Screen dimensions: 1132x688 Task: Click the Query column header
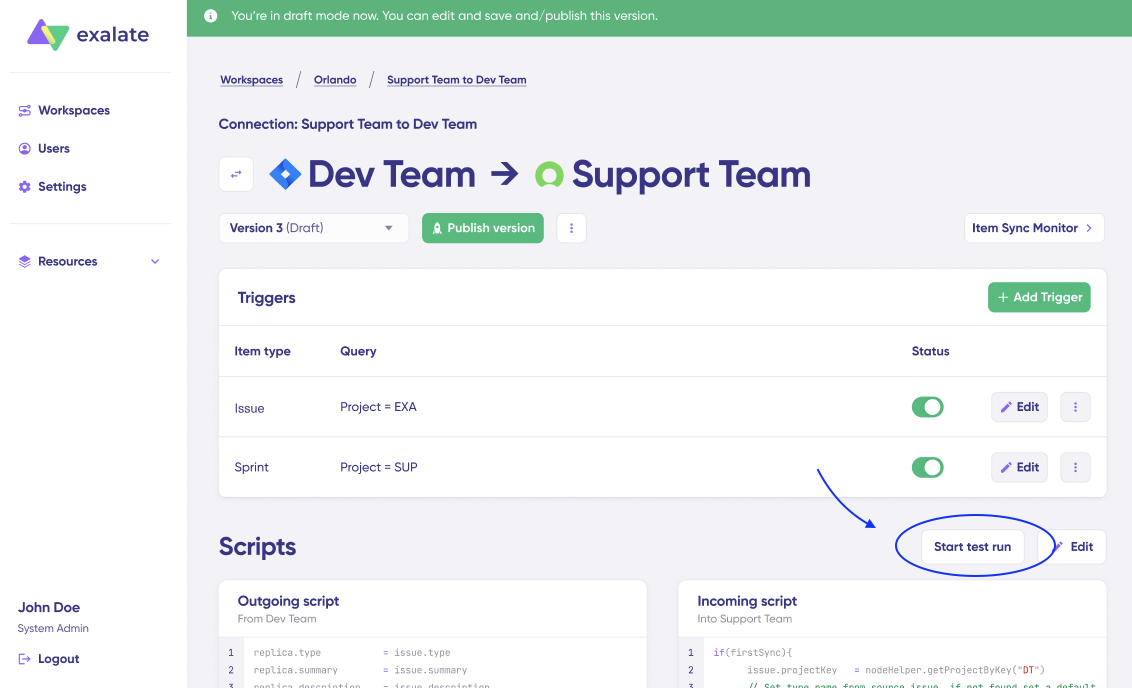(358, 352)
